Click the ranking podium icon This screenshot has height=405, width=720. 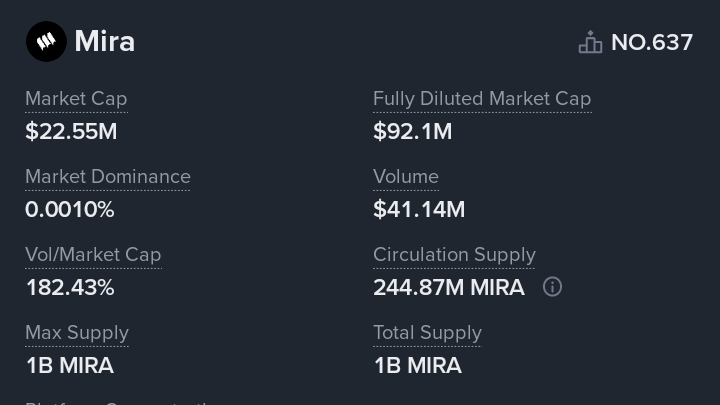coord(590,42)
